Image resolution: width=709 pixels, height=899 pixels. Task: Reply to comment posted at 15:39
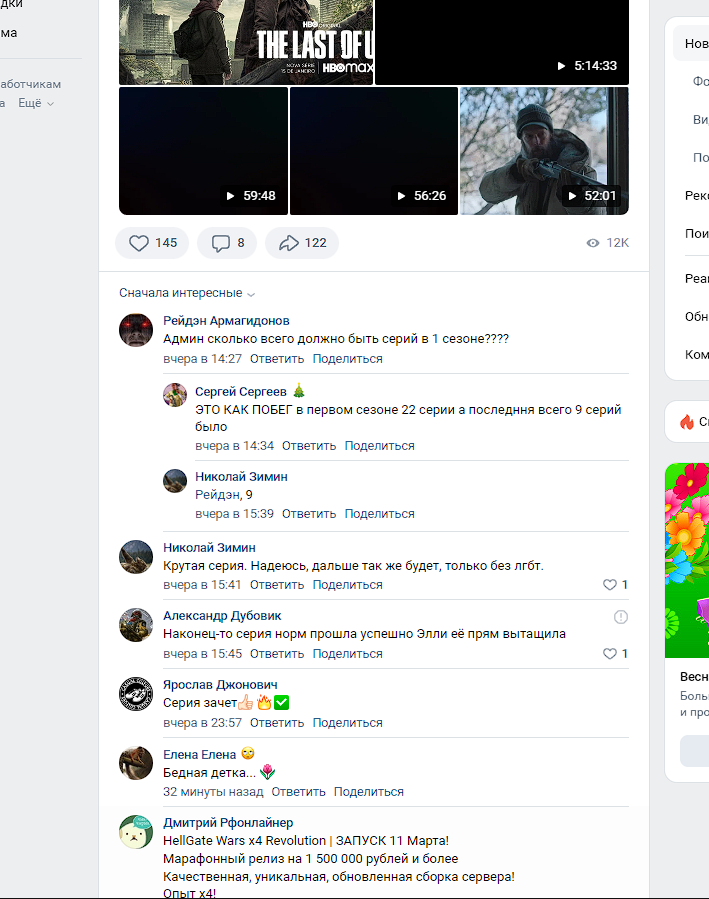click(x=309, y=514)
